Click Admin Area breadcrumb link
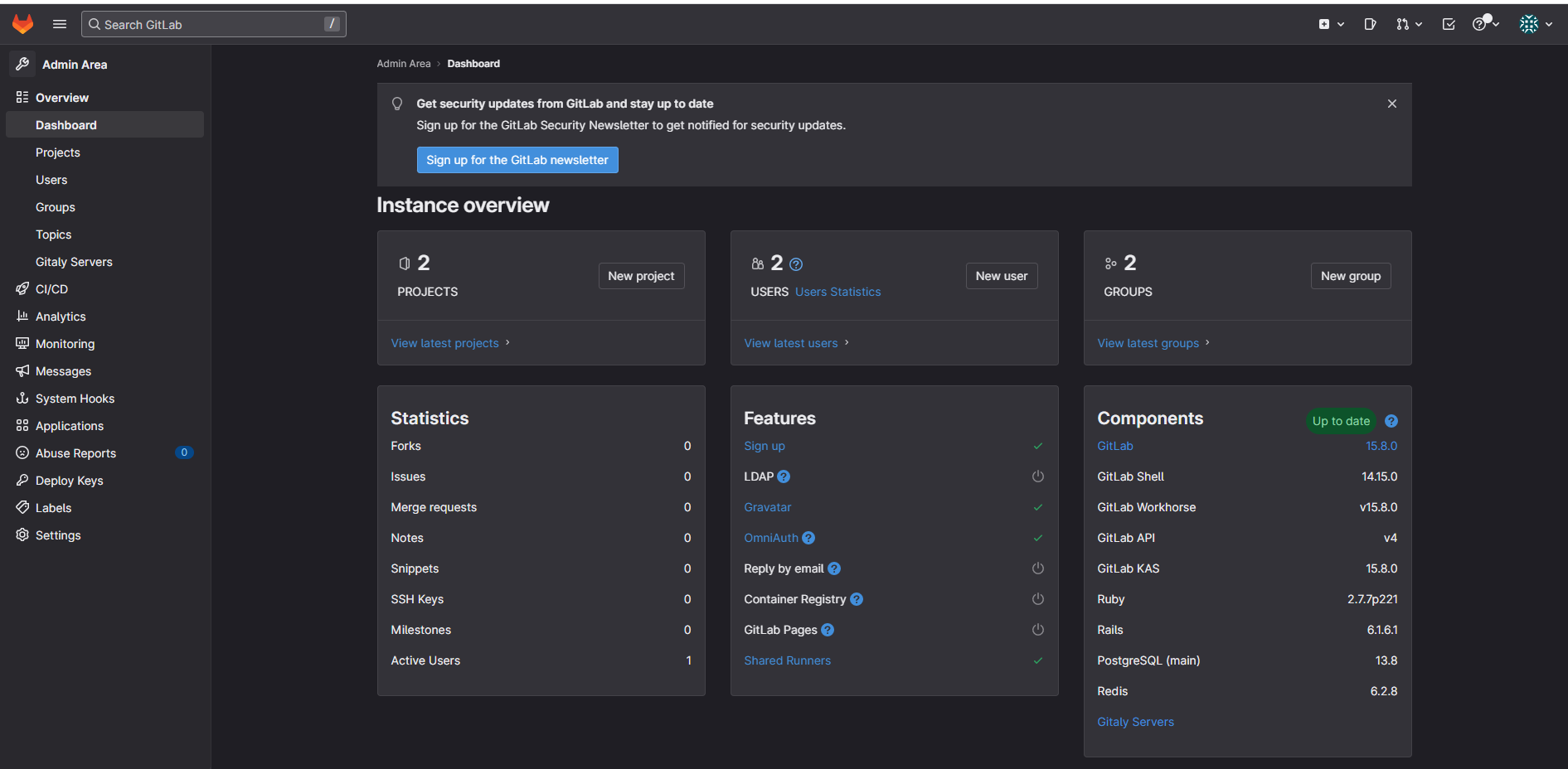The height and width of the screenshot is (769, 1568). [404, 64]
